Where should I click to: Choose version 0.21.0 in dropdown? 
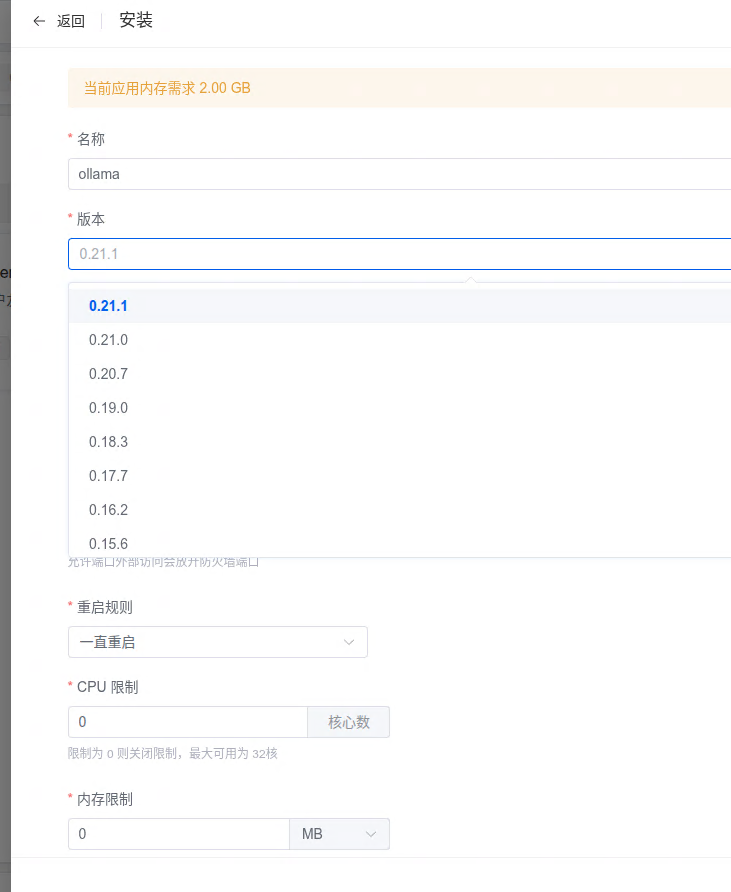[108, 340]
